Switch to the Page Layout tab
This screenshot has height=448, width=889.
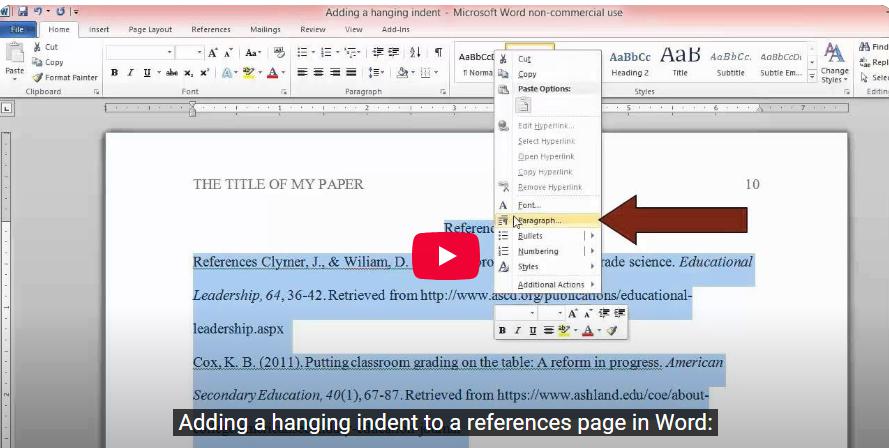(x=150, y=29)
